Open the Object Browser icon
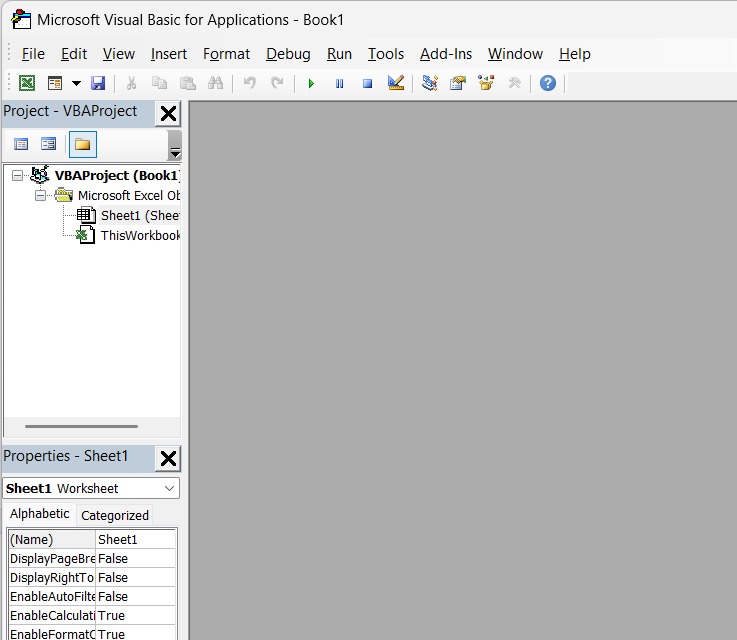This screenshot has width=737, height=640. [486, 83]
